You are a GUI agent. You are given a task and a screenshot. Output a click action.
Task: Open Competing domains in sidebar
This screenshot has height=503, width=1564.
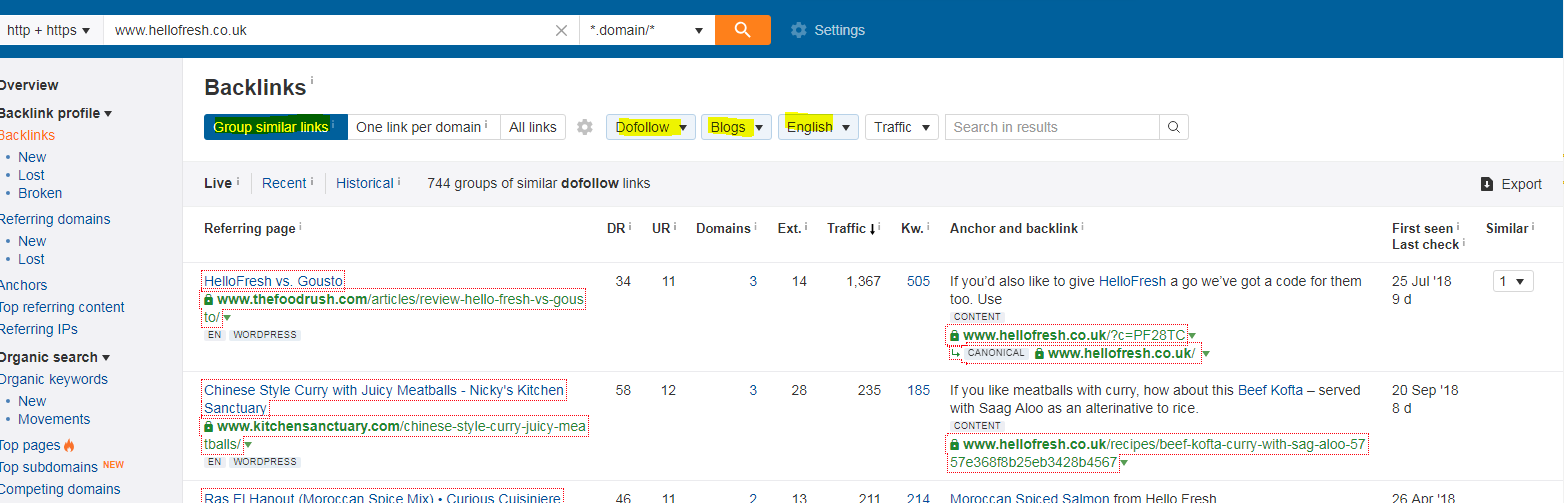[60, 489]
